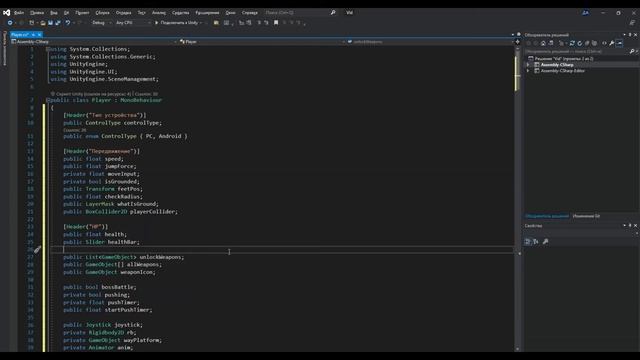This screenshot has width=640, height=360.
Task: Click the Properties panel alphabetical sort icon
Action: coord(536,242)
